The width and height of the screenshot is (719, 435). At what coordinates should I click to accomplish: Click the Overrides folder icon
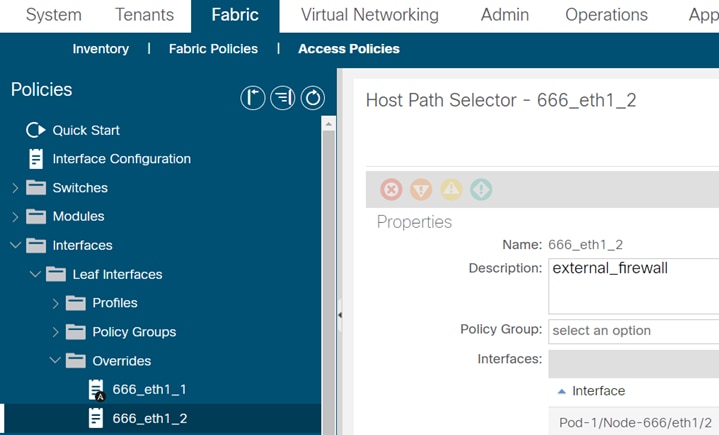76,361
